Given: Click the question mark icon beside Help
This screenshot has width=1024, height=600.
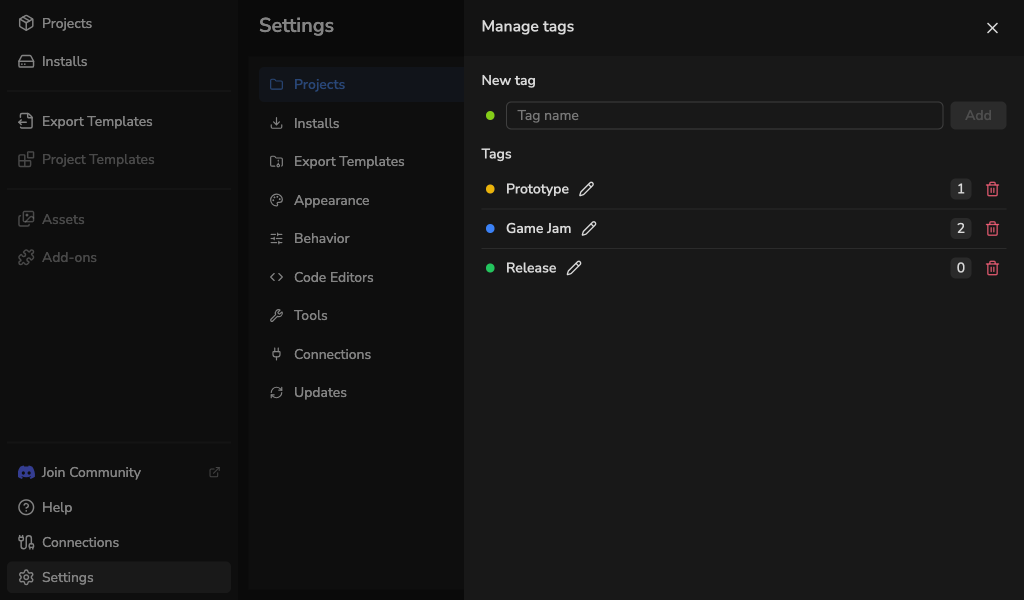Looking at the screenshot, I should pos(26,507).
